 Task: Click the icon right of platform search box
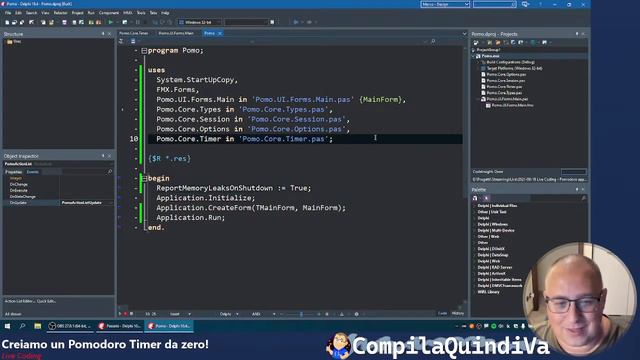coord(272,22)
